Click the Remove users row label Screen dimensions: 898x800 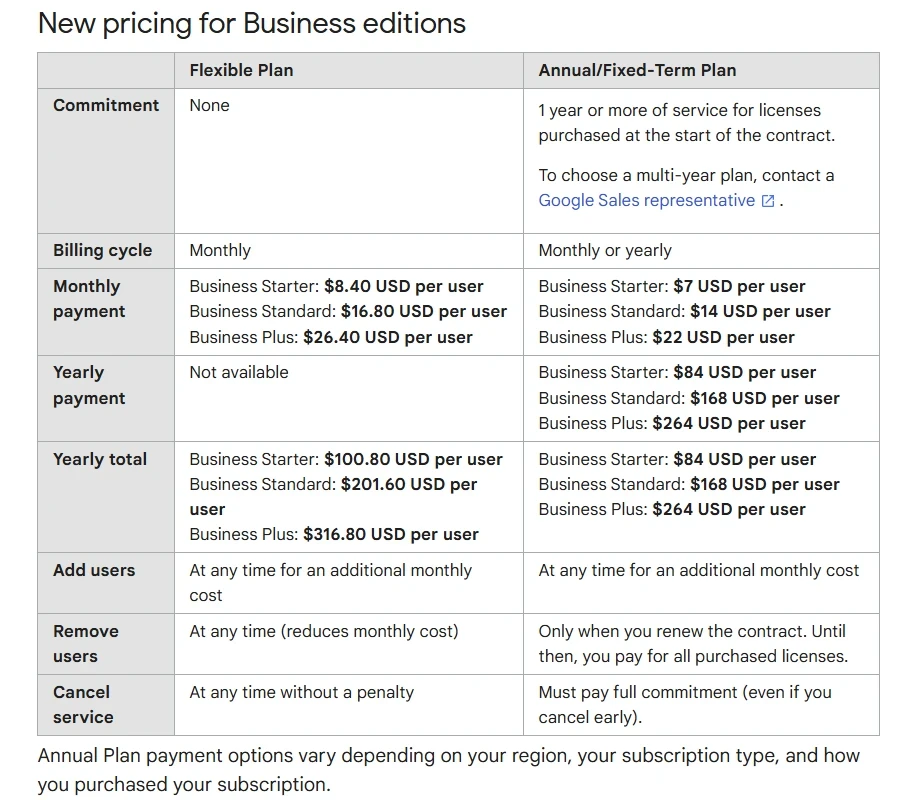[86, 644]
